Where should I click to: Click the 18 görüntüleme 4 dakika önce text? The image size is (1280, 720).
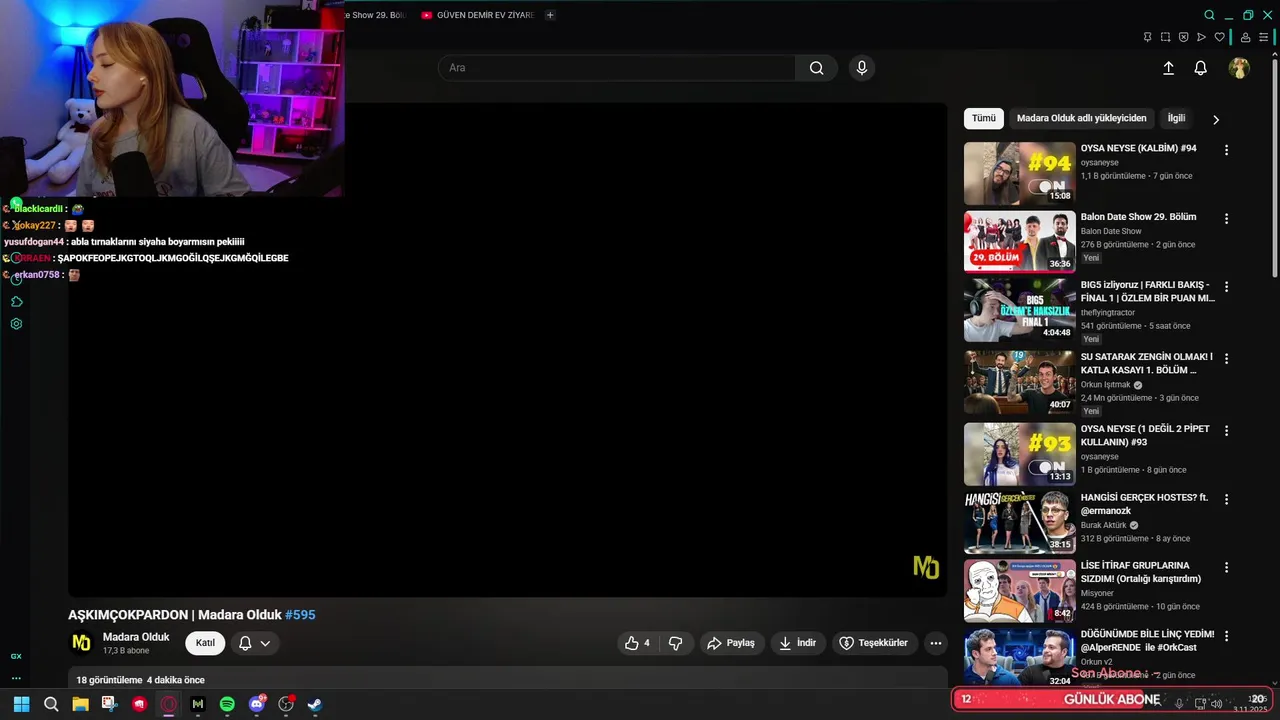(140, 680)
